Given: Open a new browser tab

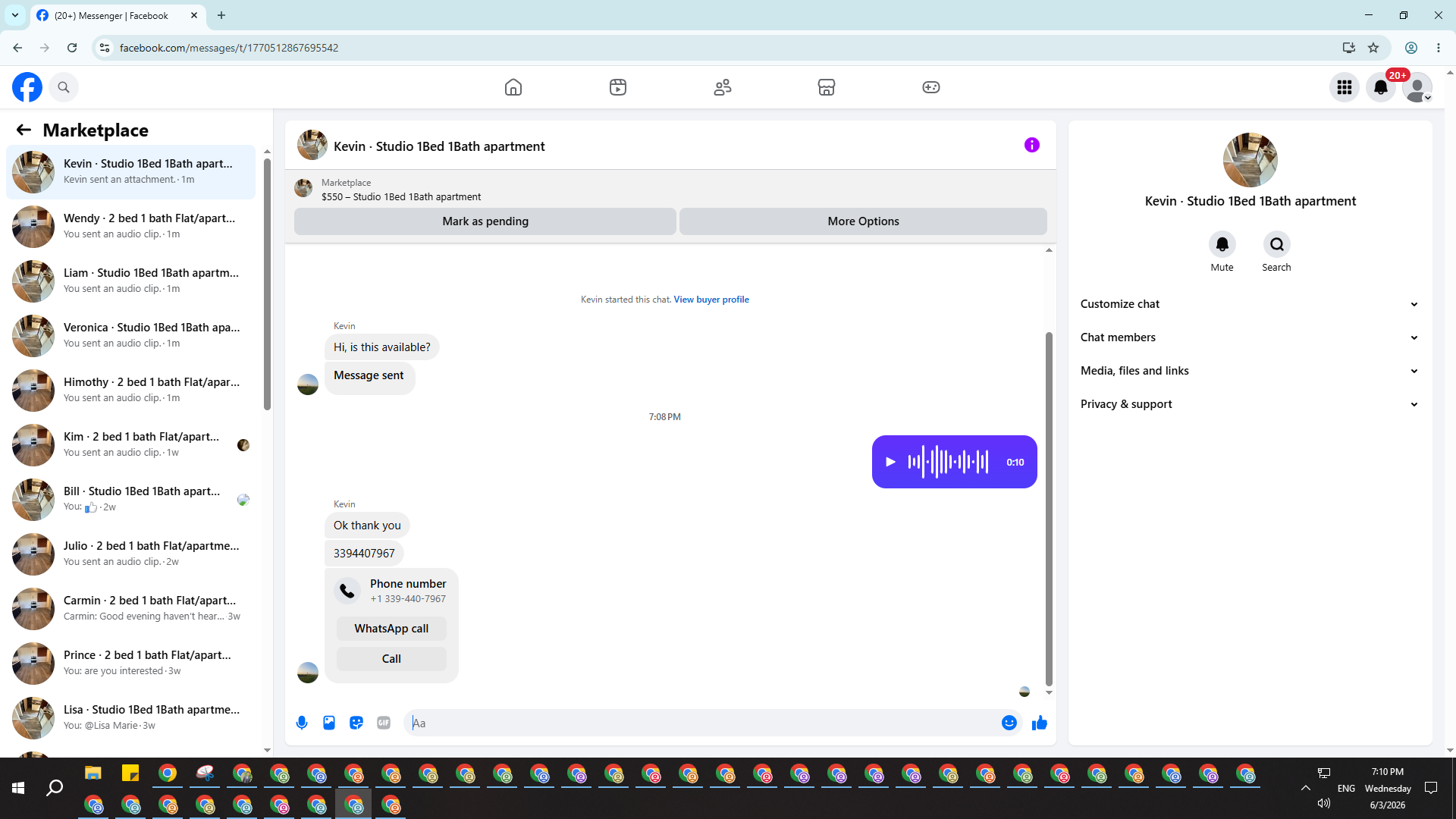Looking at the screenshot, I should tap(221, 15).
